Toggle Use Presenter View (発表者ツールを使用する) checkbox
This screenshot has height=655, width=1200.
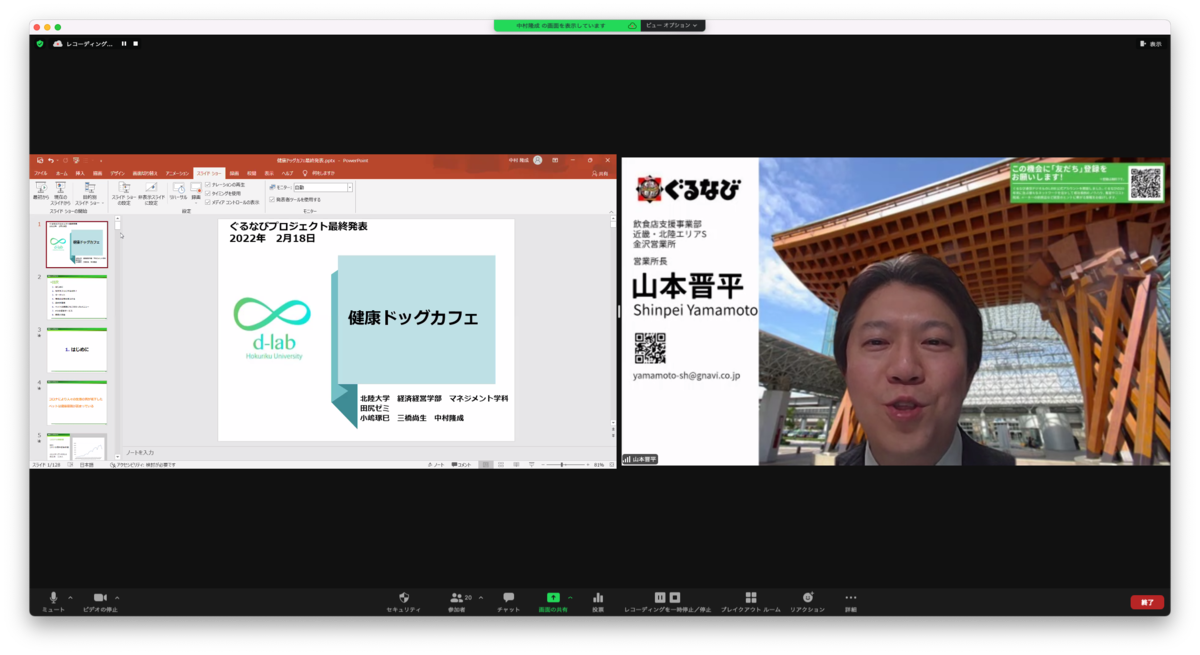tap(272, 199)
